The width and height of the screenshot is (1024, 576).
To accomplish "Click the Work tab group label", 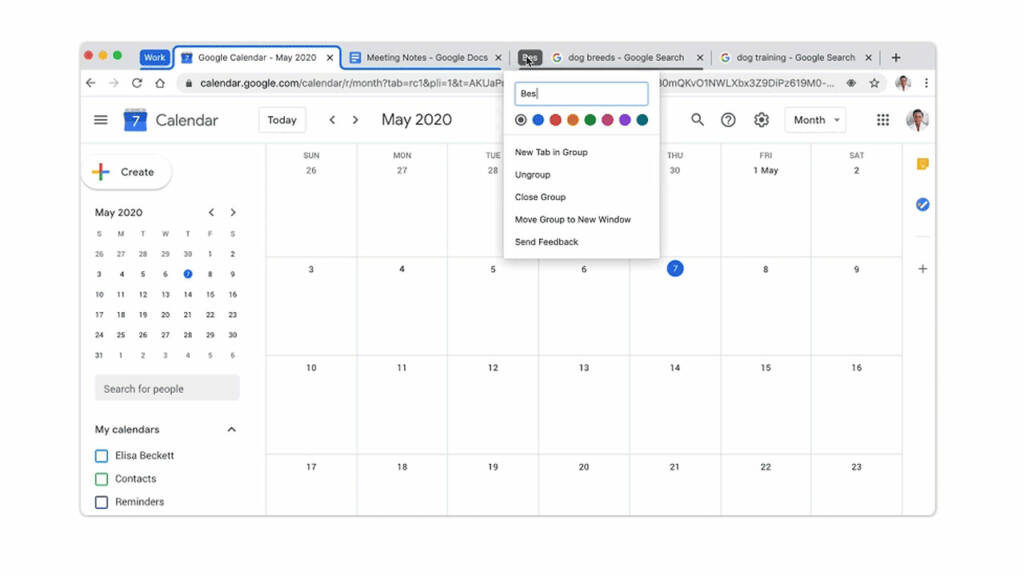I will pyautogui.click(x=155, y=57).
